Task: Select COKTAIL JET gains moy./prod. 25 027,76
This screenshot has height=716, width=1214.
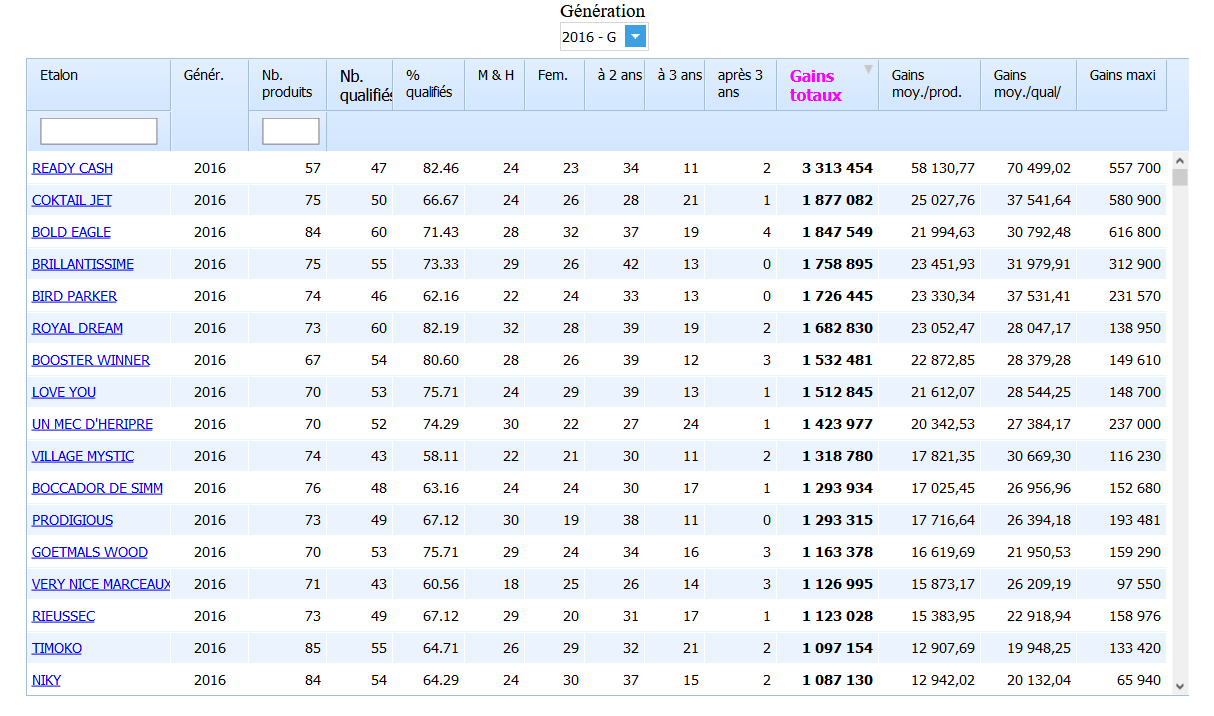Action: click(x=943, y=200)
